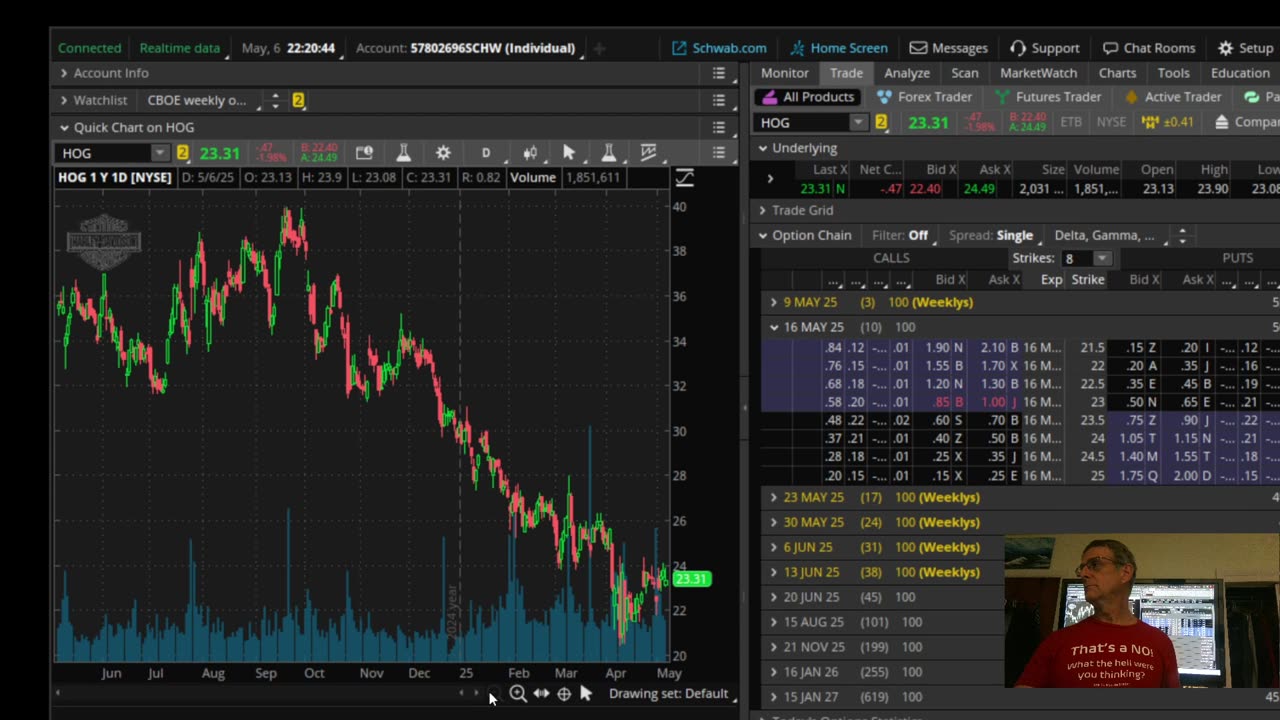Click the Schwab.com external link icon
Screen dimensions: 1280x720
click(679, 48)
